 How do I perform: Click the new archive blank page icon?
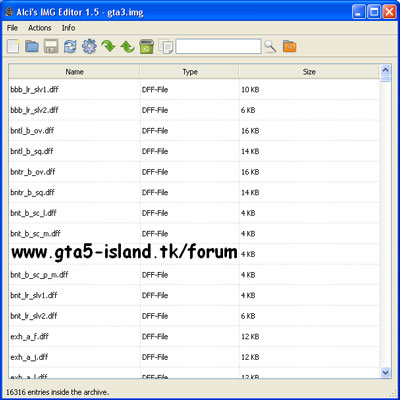click(13, 46)
